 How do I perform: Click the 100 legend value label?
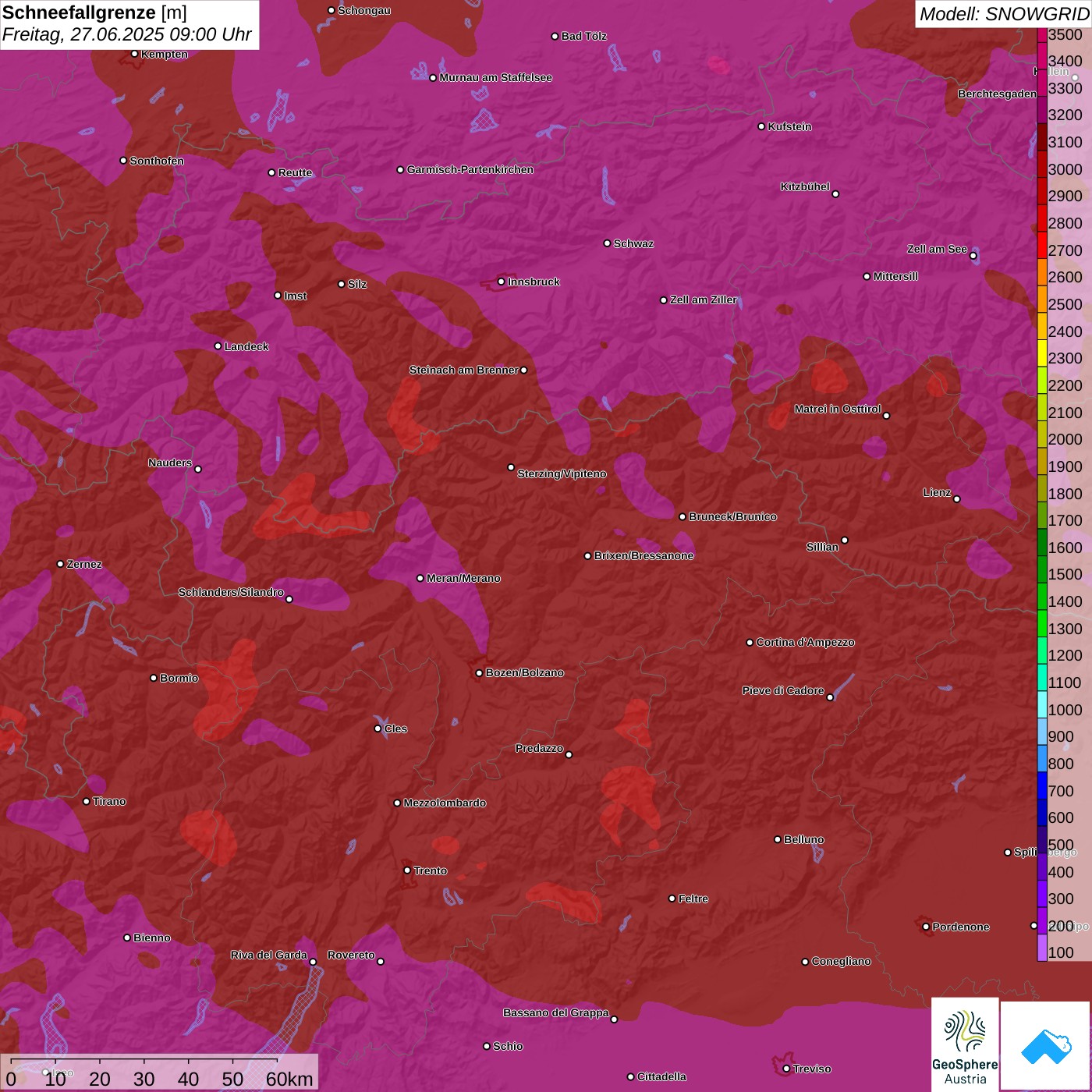point(1062,952)
